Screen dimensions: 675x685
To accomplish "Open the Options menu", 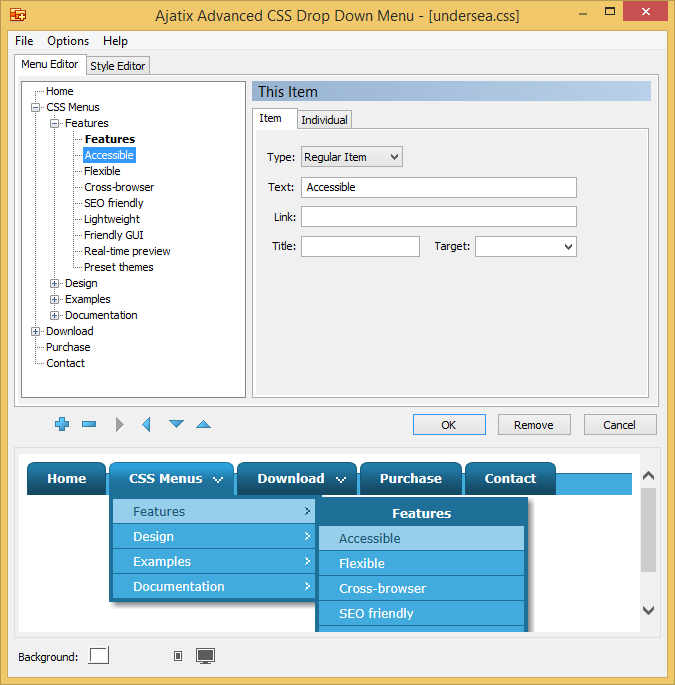I will [68, 41].
